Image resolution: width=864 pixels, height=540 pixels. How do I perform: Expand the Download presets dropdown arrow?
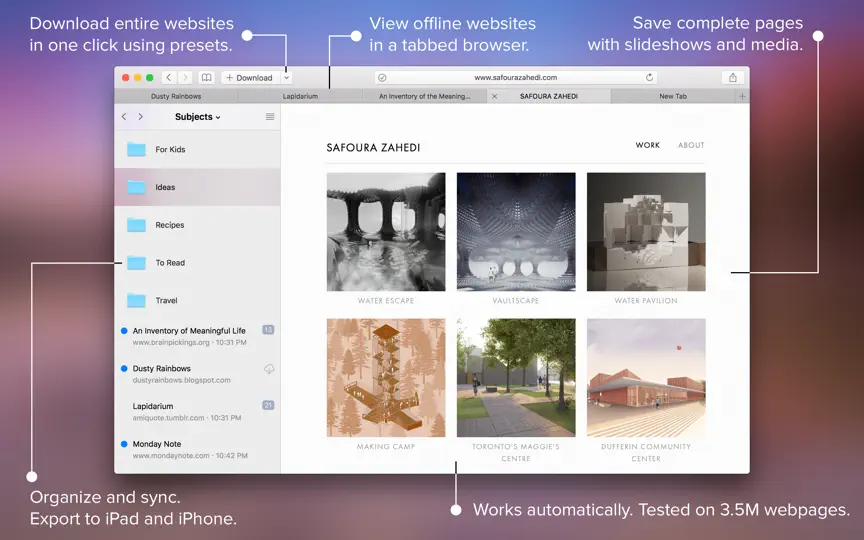point(287,78)
